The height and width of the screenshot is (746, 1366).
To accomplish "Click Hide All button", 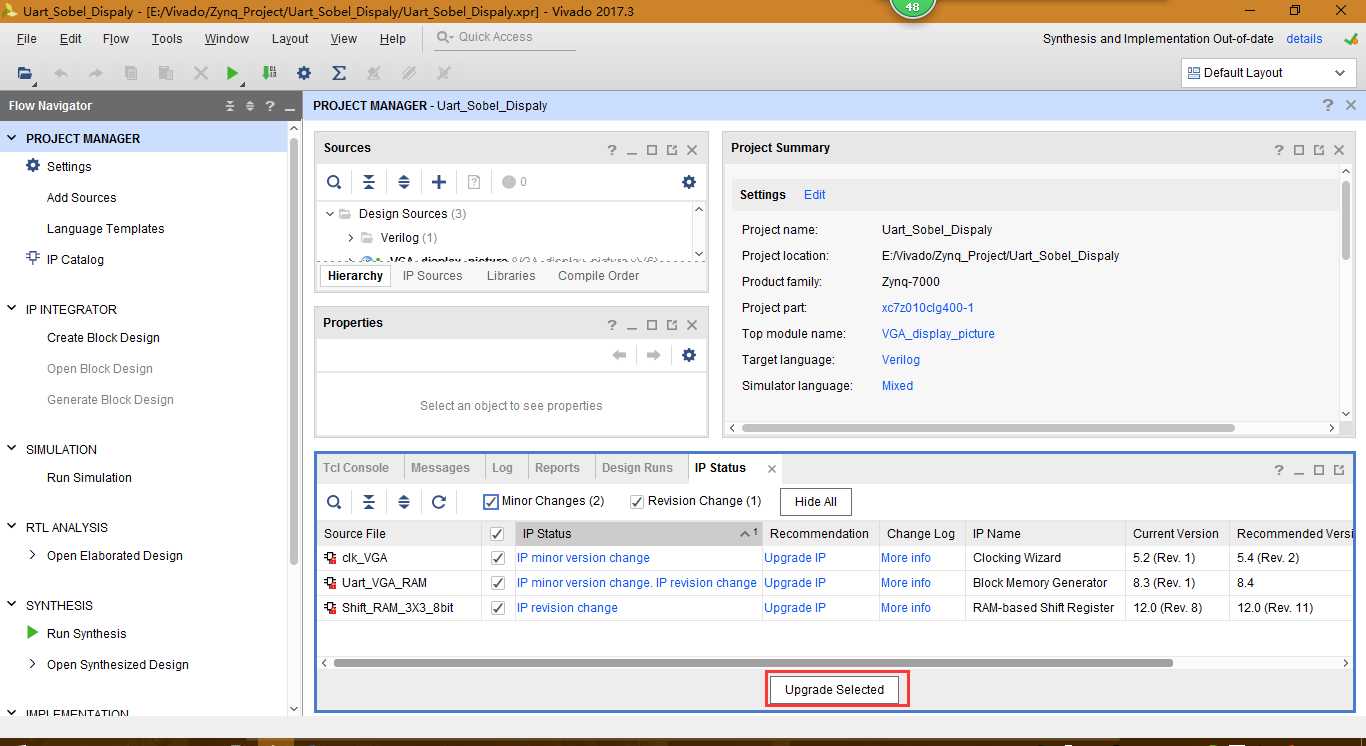I will click(x=816, y=502).
